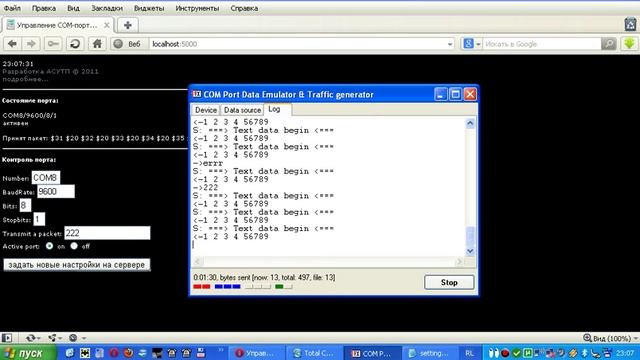This screenshot has height=360, width=640.
Task: Click the Transmit a packet field
Action: (107, 233)
